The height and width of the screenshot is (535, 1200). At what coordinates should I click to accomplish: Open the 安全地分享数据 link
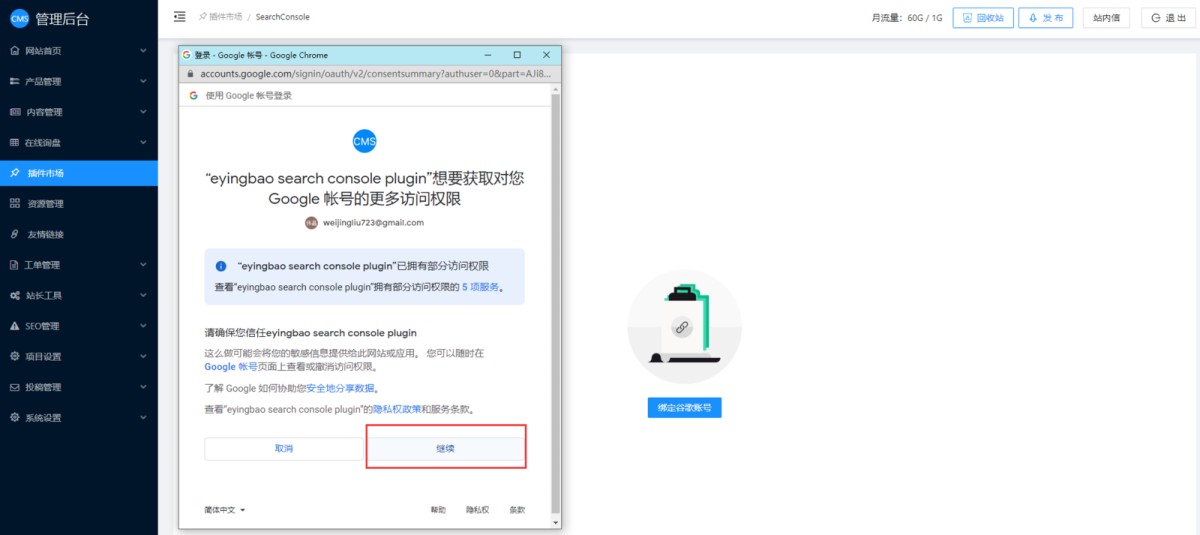(342, 388)
